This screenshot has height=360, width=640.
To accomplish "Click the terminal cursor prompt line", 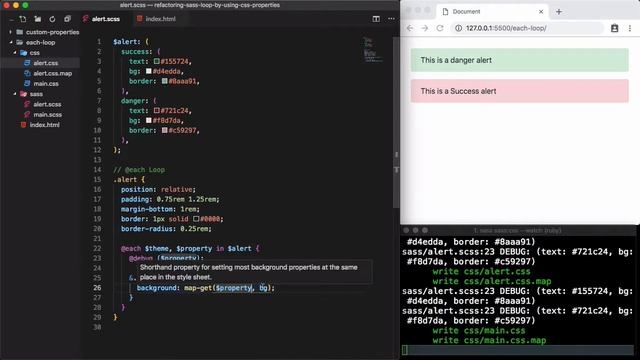I will point(518,350).
